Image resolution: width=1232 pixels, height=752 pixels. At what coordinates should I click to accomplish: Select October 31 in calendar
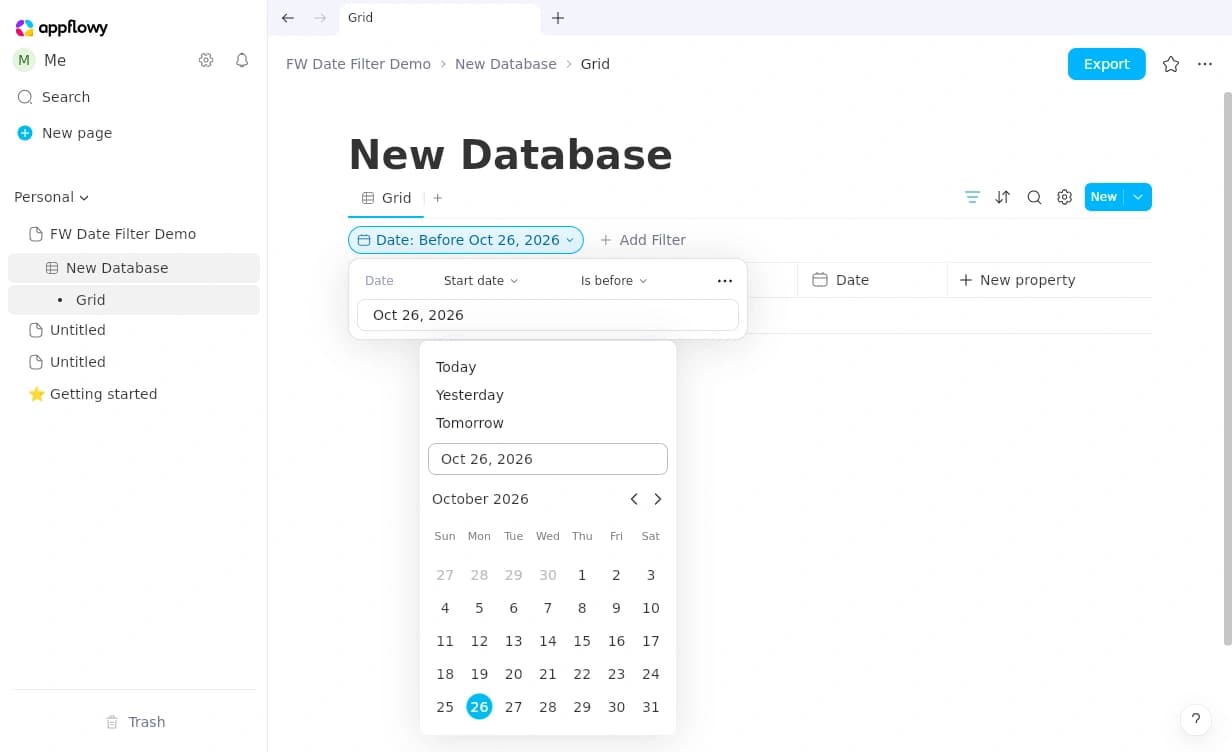651,707
